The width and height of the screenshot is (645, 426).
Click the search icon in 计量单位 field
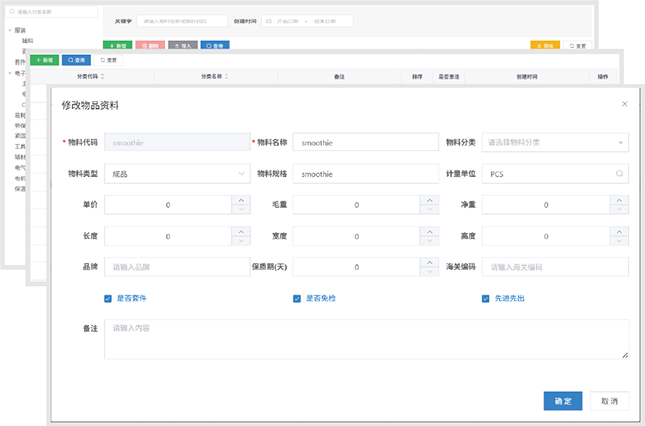pyautogui.click(x=619, y=174)
